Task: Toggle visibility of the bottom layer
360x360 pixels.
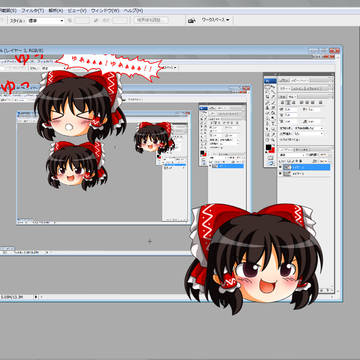Action: pos(280,173)
